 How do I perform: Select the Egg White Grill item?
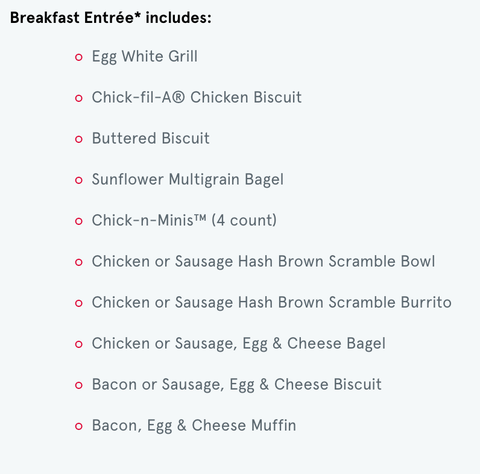coord(145,56)
